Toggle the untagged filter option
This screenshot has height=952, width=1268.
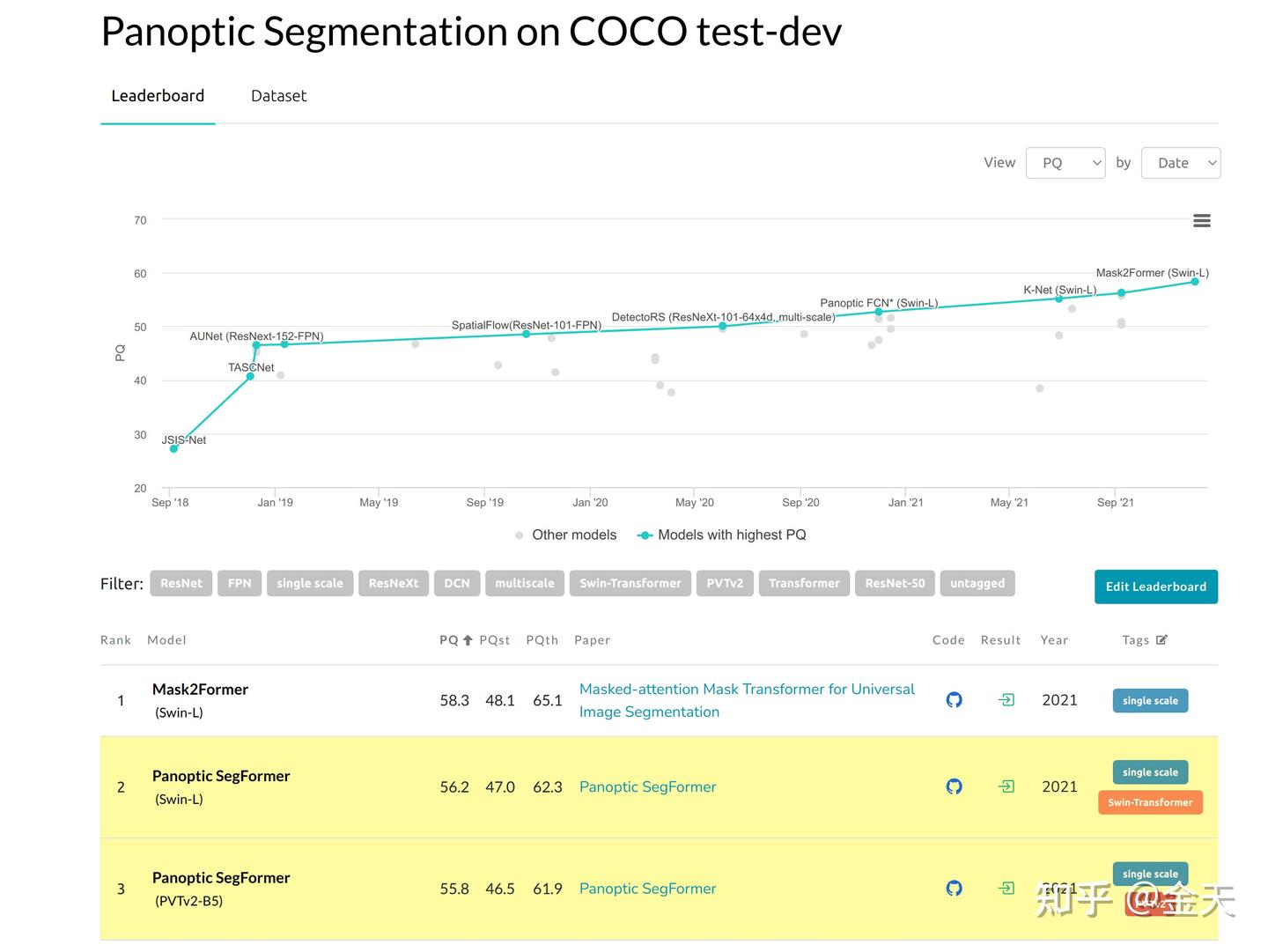[x=977, y=583]
